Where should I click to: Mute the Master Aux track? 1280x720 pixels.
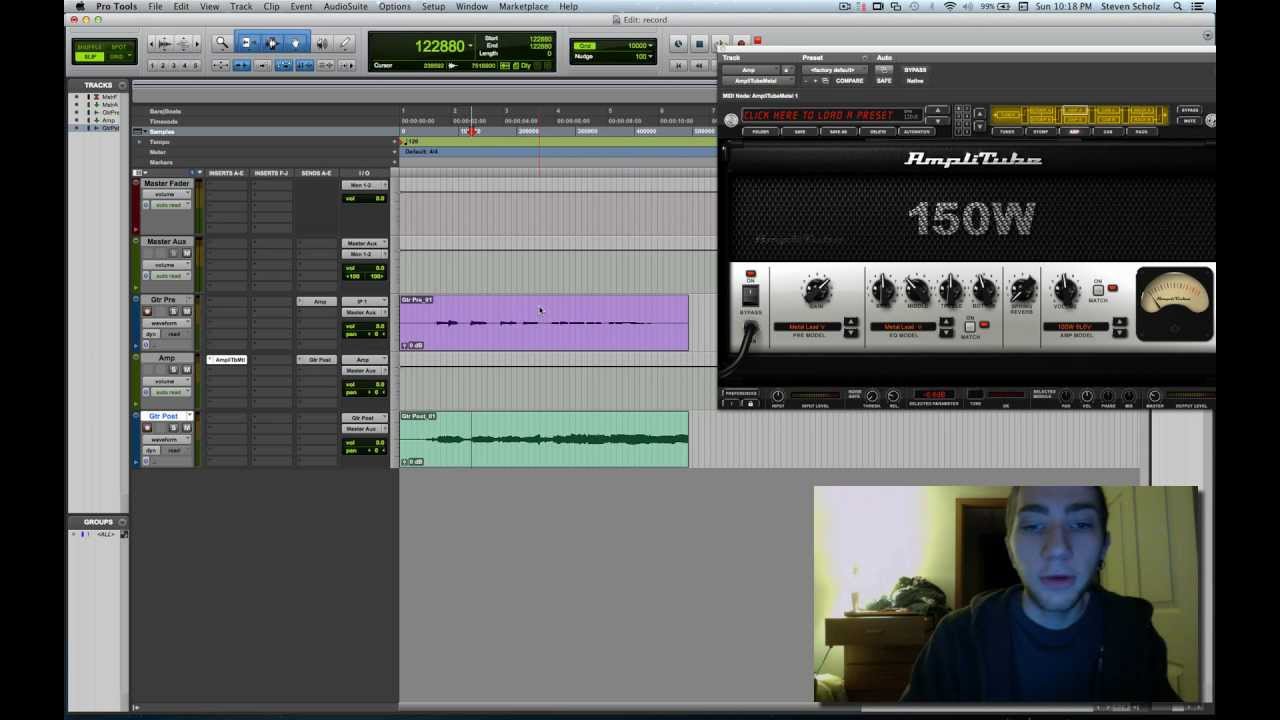(x=186, y=254)
